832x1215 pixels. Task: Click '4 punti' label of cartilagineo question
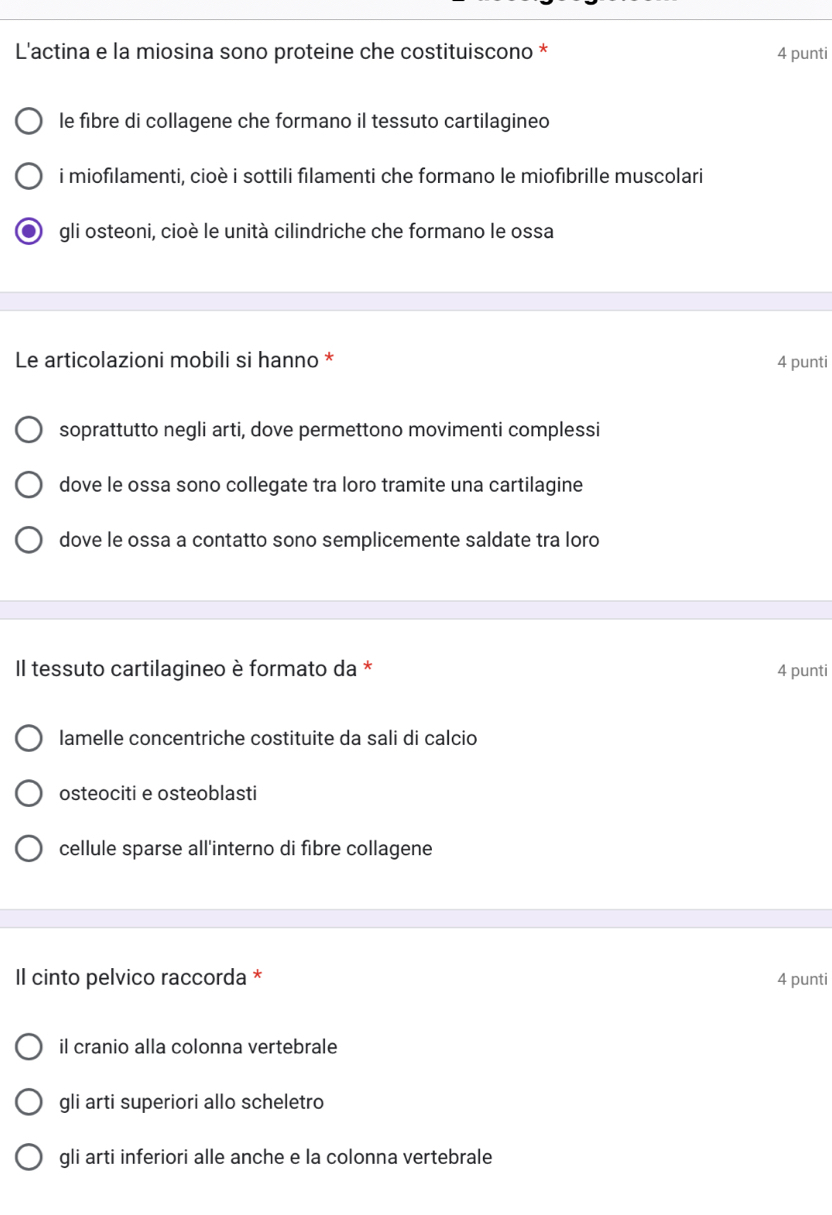(800, 671)
